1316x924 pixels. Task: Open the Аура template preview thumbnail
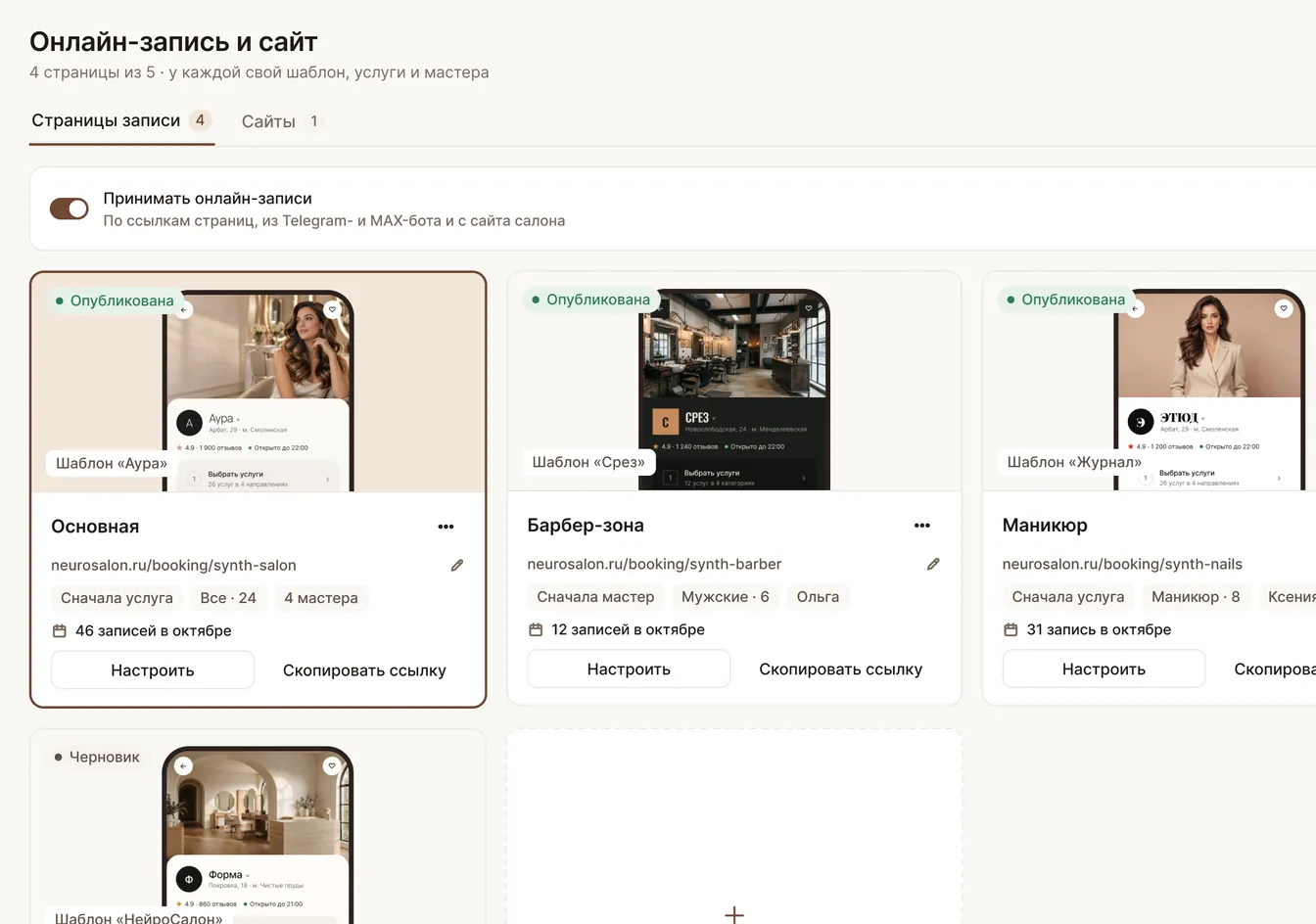pos(258,392)
